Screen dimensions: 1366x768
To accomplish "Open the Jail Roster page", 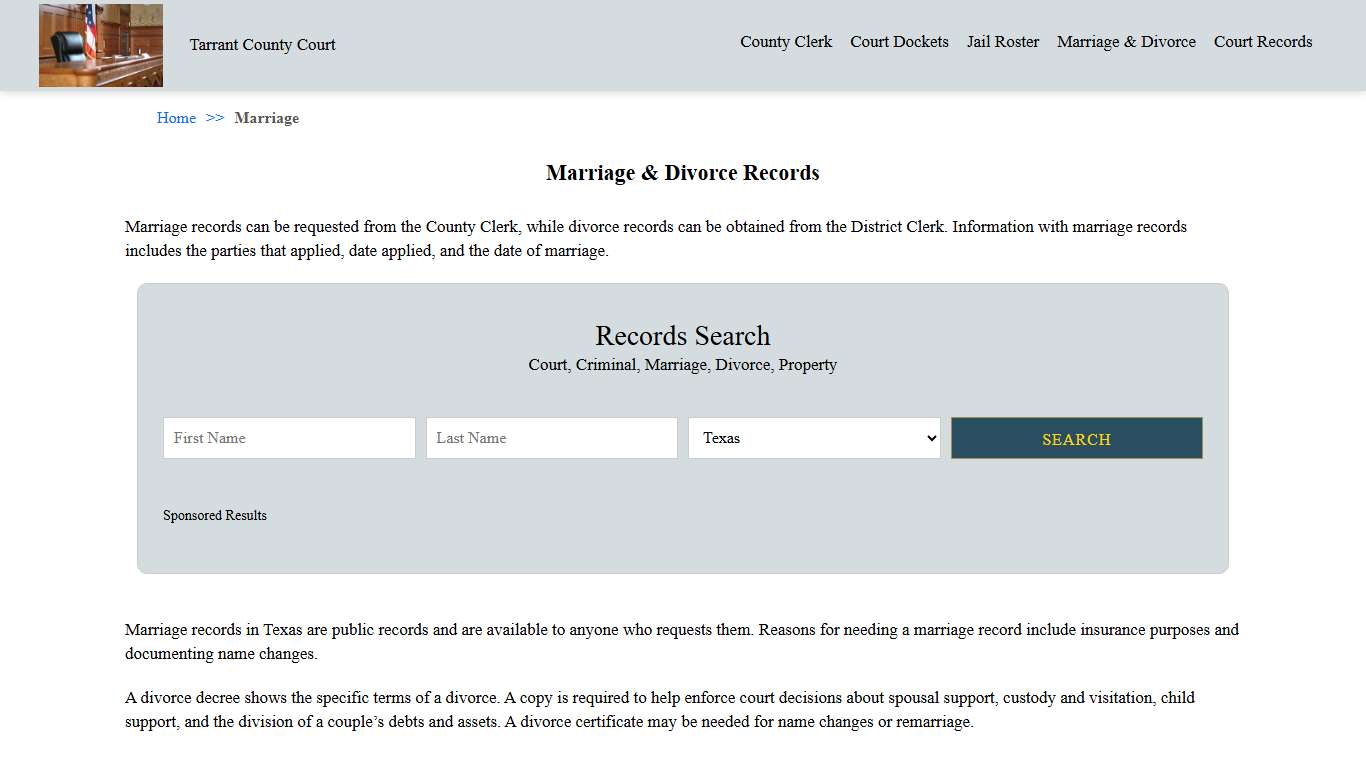I will tap(1003, 42).
